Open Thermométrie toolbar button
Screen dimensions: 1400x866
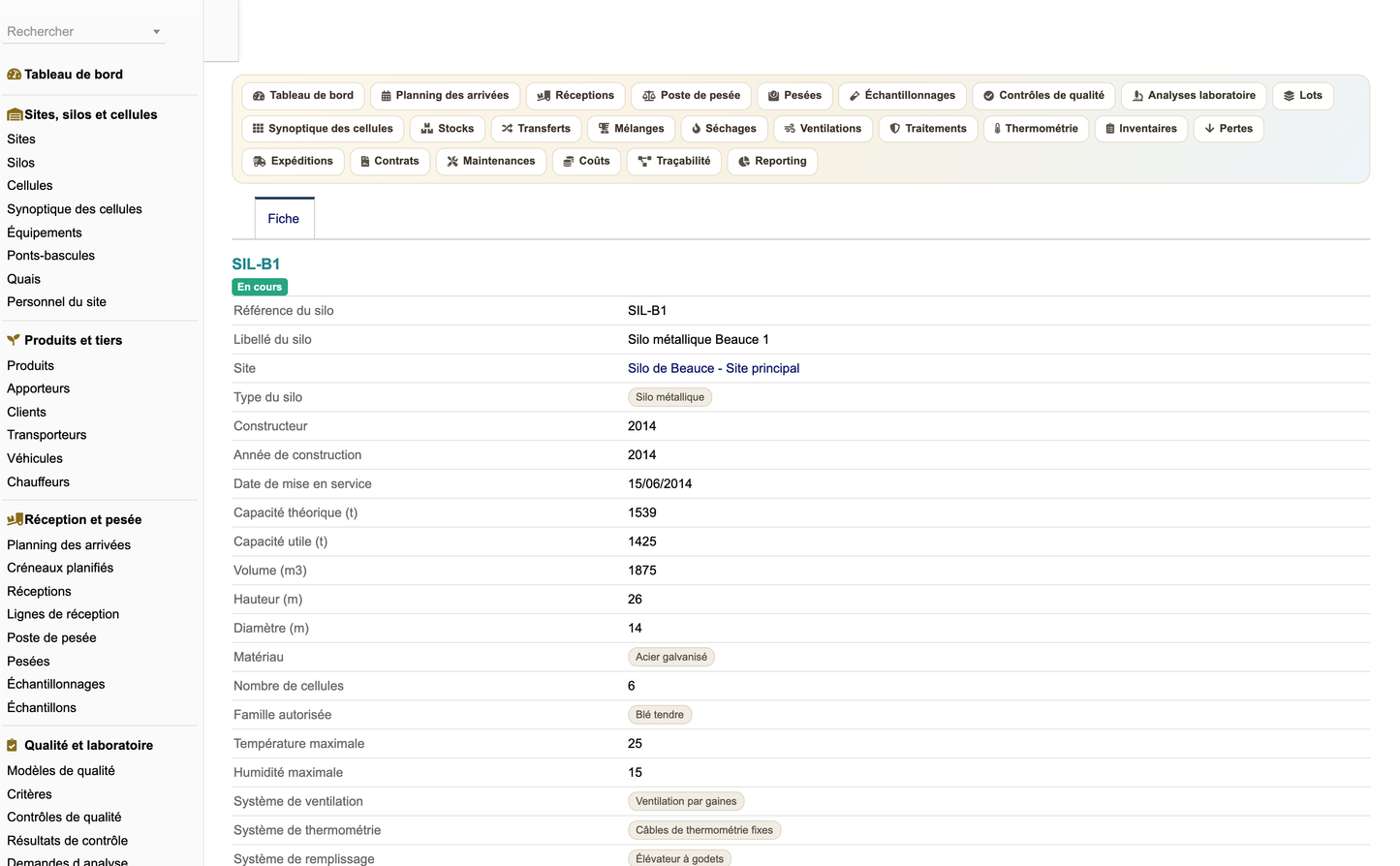pos(1036,129)
